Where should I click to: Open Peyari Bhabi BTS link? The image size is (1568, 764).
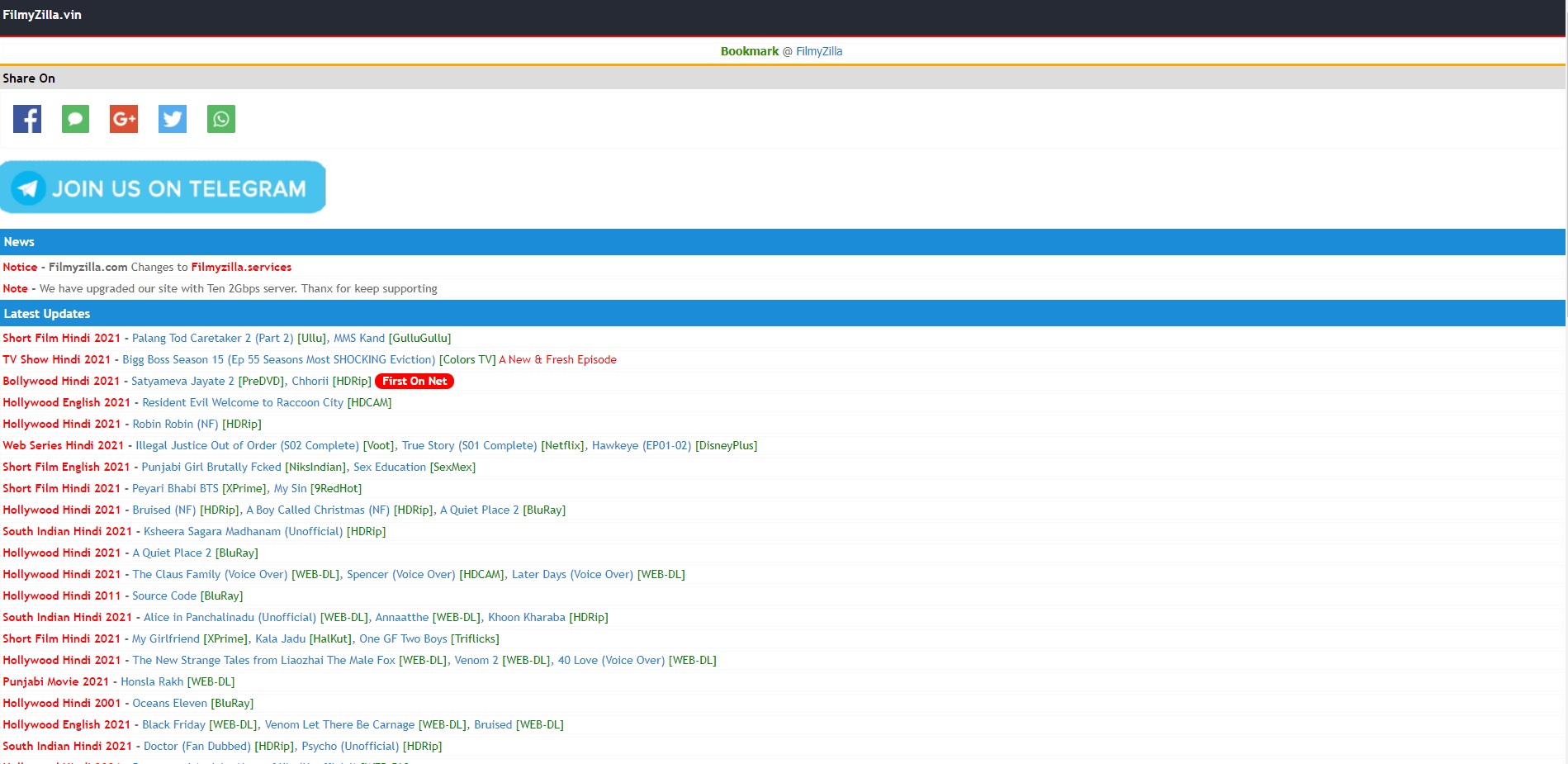coord(175,488)
